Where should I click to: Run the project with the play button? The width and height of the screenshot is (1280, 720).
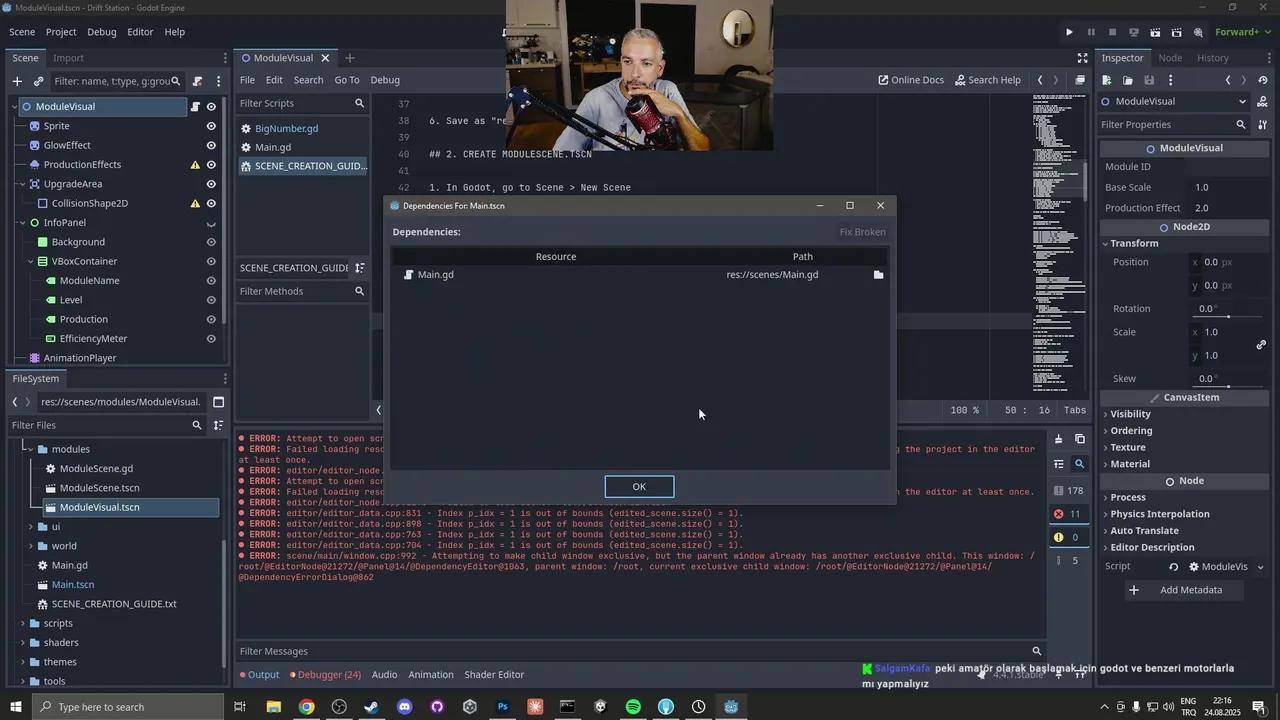click(1069, 32)
